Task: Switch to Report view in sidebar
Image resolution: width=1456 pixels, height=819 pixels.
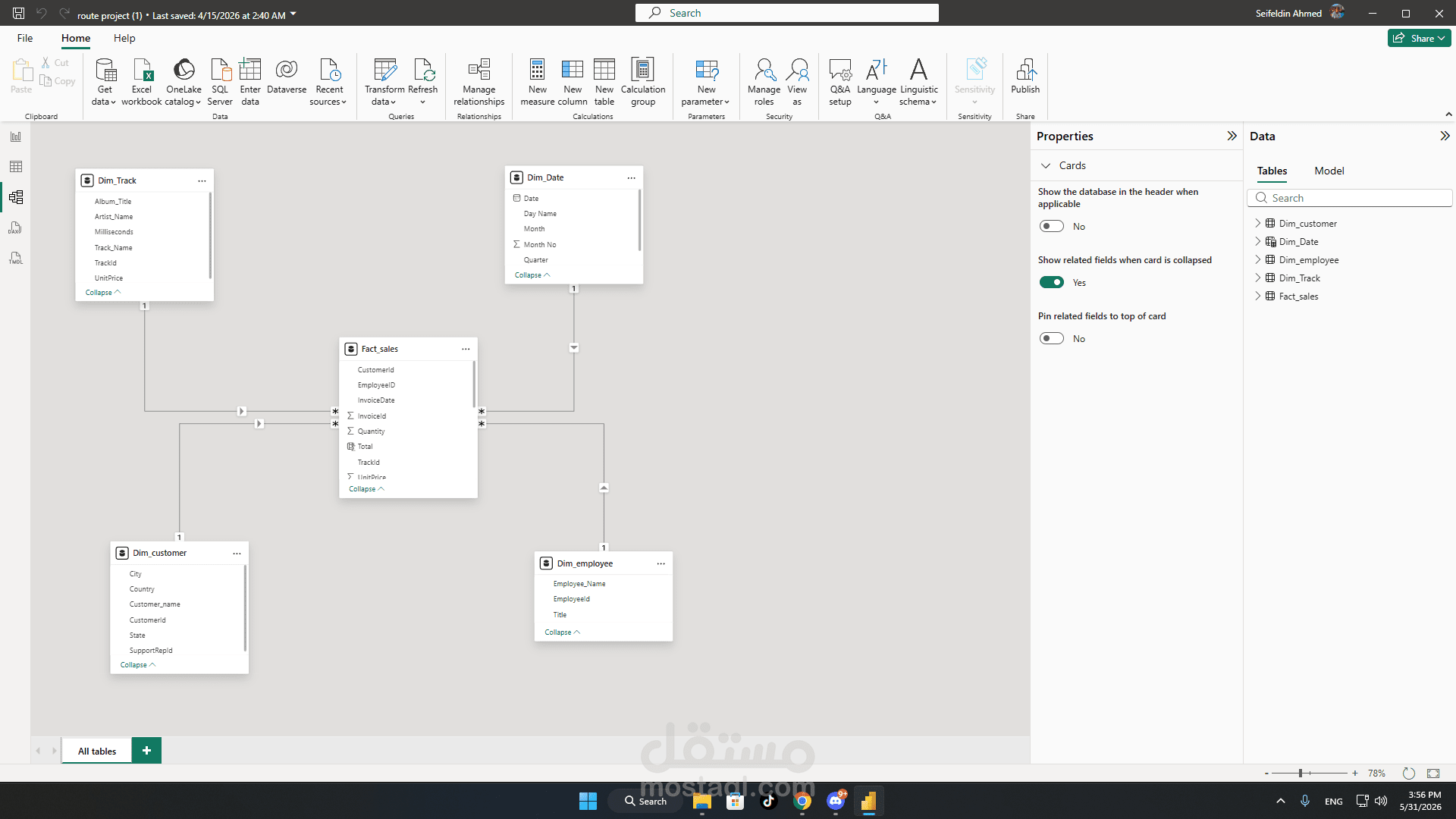Action: tap(16, 136)
